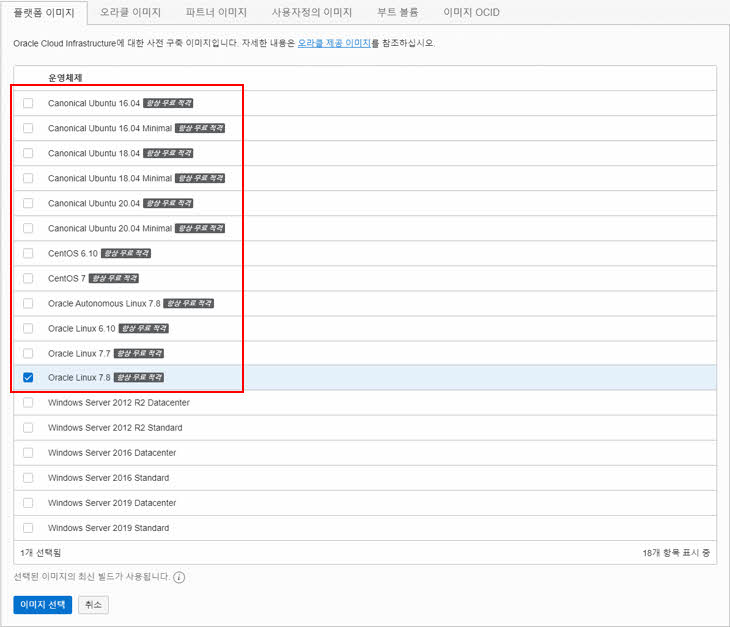Click the Canonical Ubuntu 18.04 Minimal label
This screenshot has width=730, height=627.
pyautogui.click(x=110, y=178)
